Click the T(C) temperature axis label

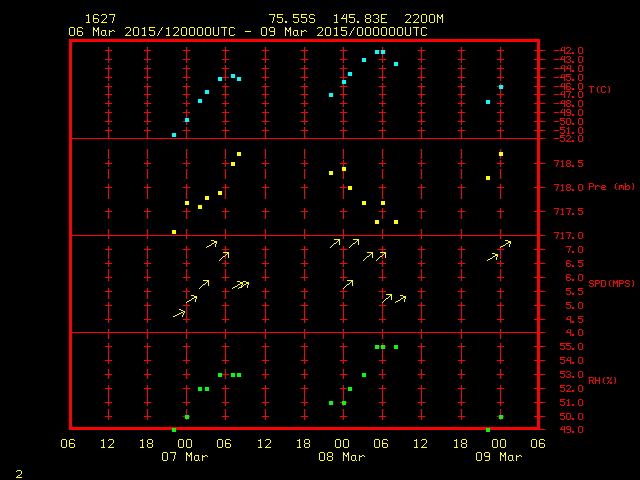[x=600, y=89]
